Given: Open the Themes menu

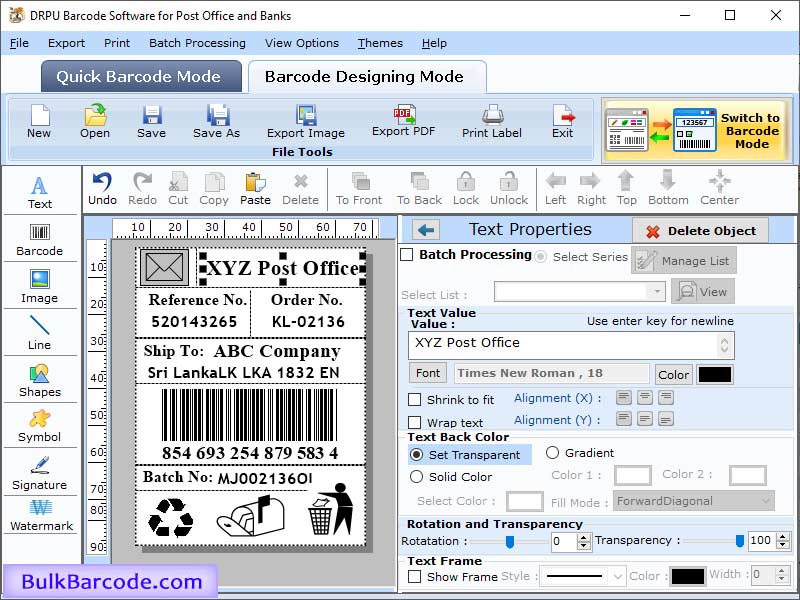Looking at the screenshot, I should pyautogui.click(x=380, y=43).
